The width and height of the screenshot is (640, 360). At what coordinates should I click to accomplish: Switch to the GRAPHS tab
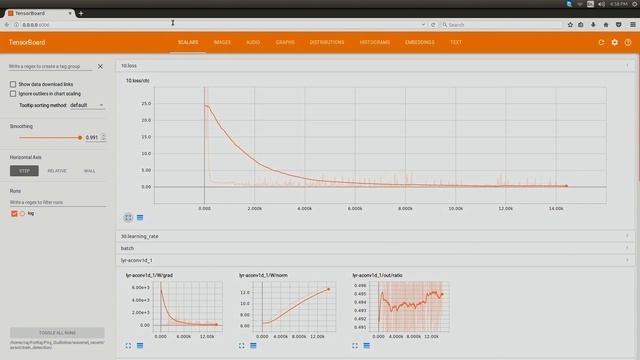coord(285,42)
